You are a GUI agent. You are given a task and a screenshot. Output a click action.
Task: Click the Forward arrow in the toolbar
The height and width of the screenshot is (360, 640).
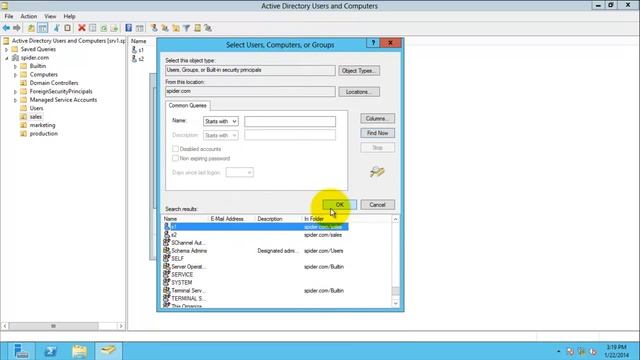[x=17, y=28]
